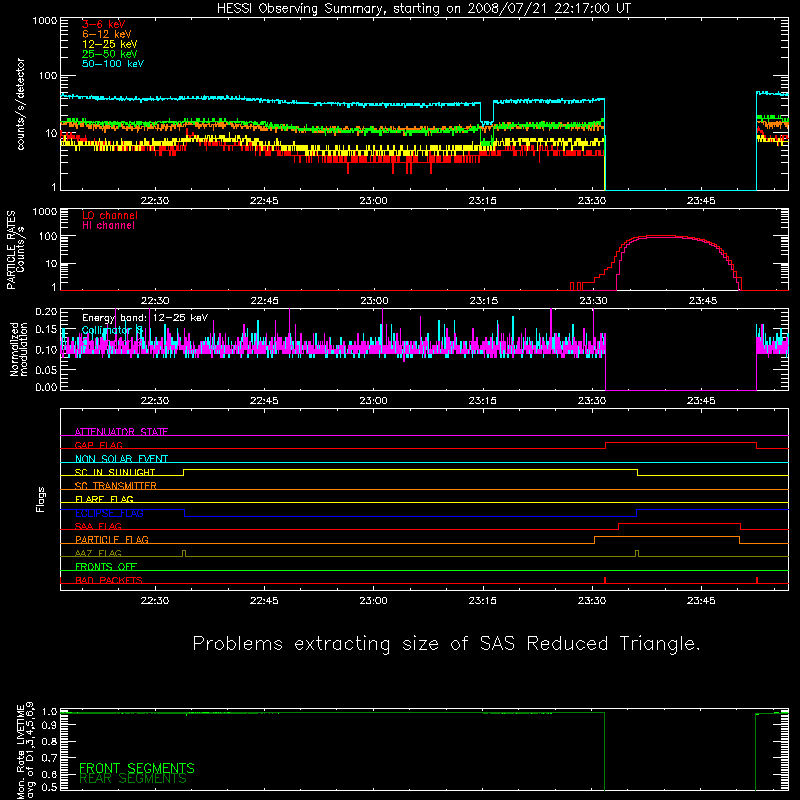Select the red 3-6 keV legend label
Image resolution: width=800 pixels, height=800 pixels.
pyautogui.click(x=103, y=24)
